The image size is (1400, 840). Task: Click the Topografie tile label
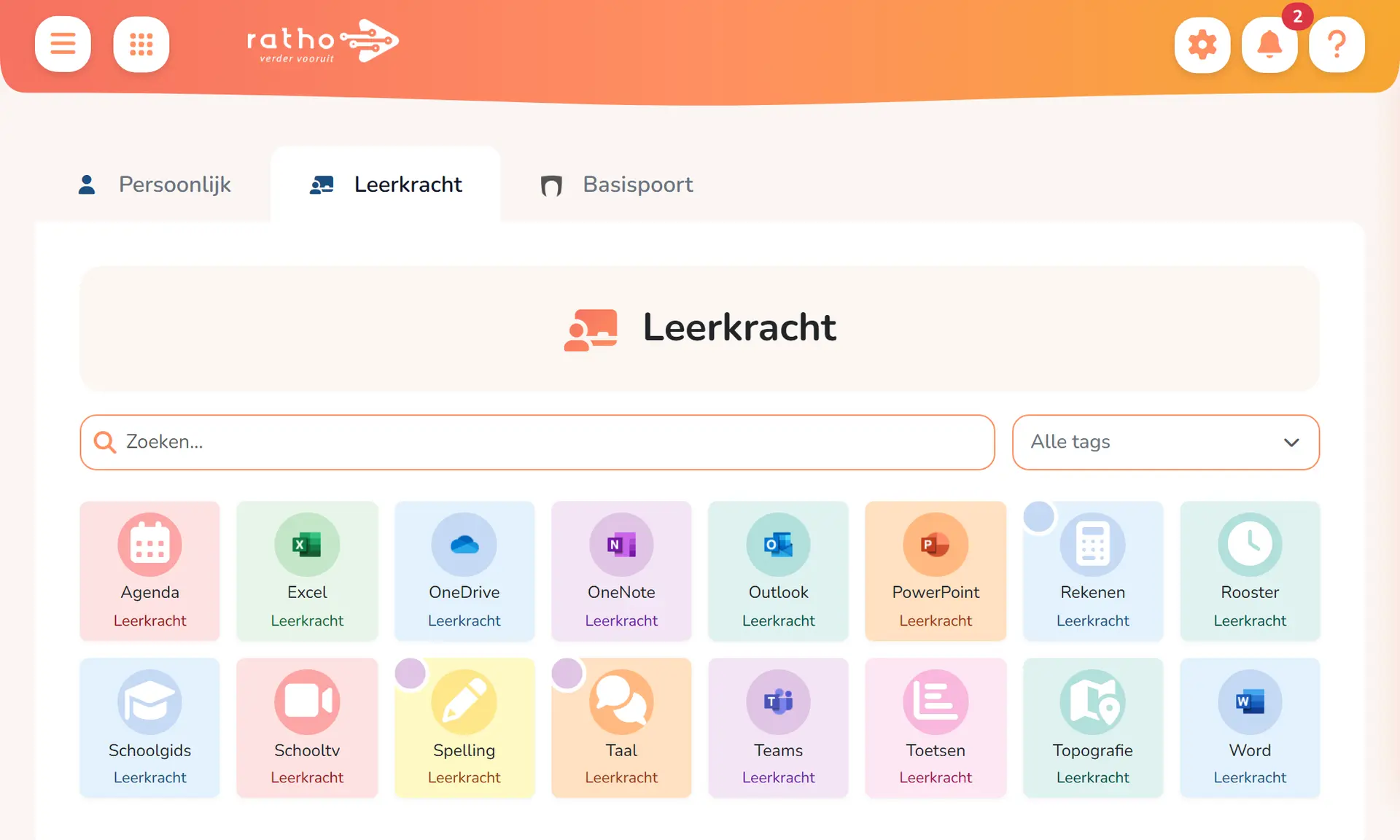point(1092,750)
